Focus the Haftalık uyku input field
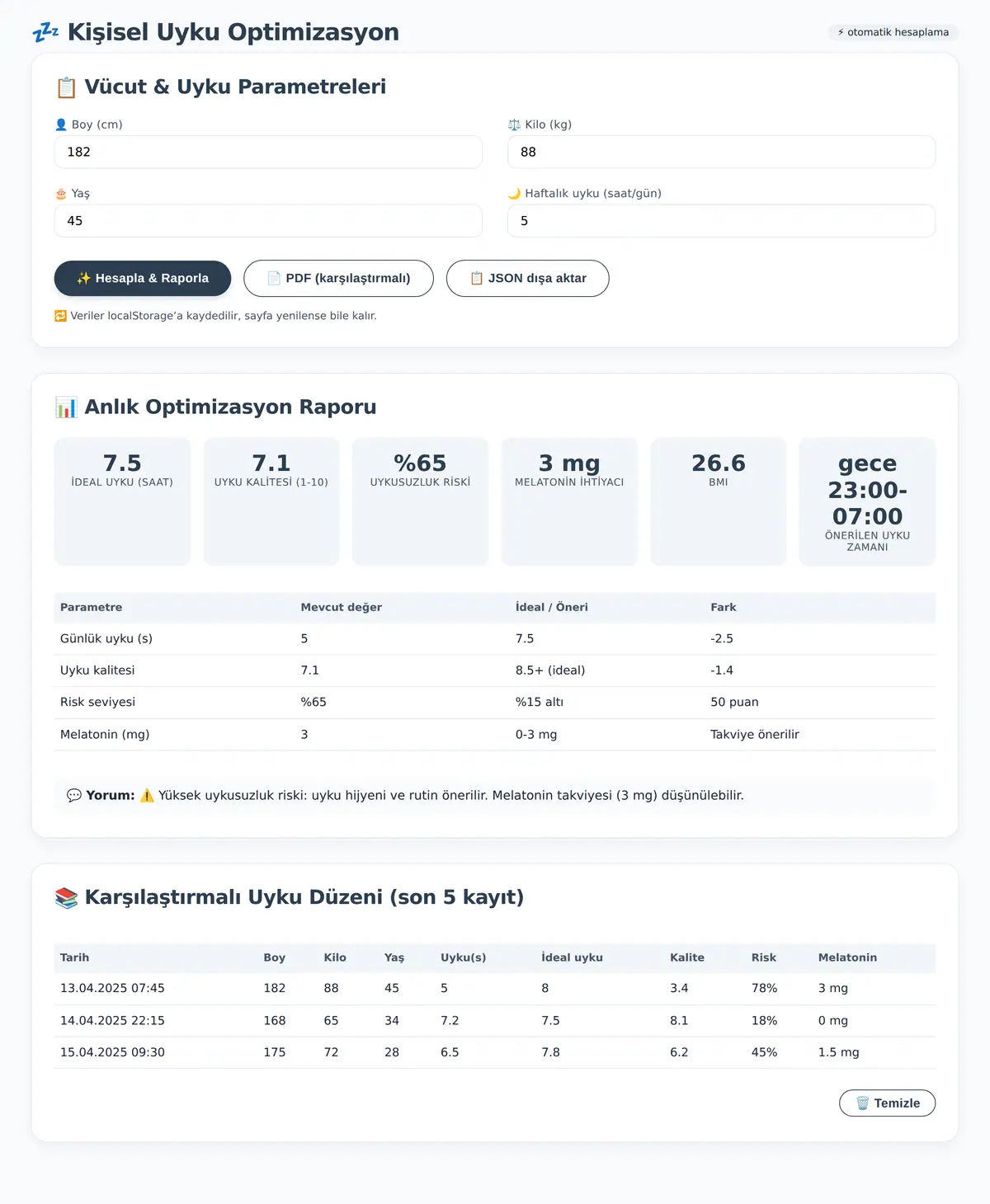 pyautogui.click(x=721, y=221)
